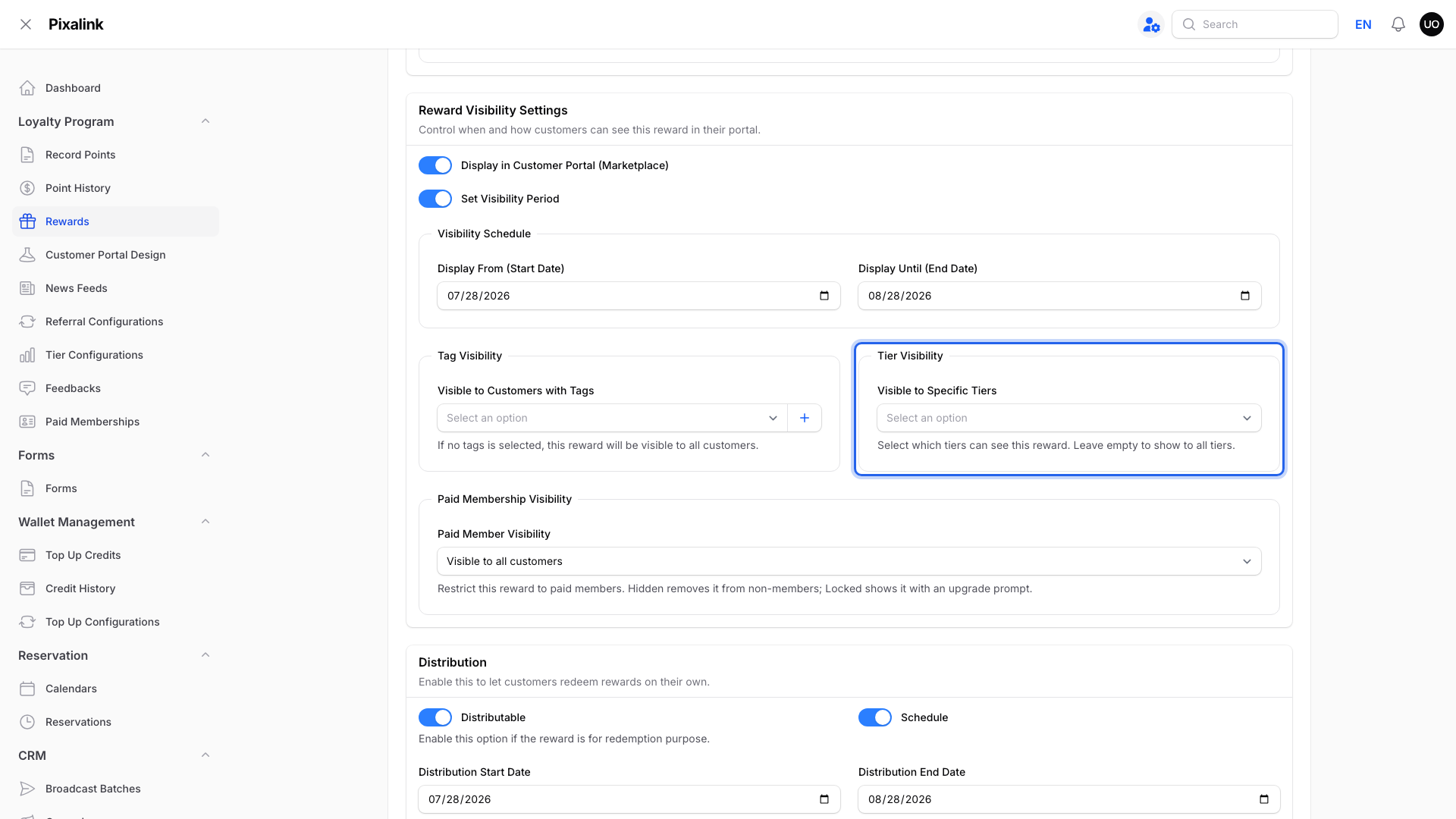Collapse the Loyalty Program section

click(206, 121)
